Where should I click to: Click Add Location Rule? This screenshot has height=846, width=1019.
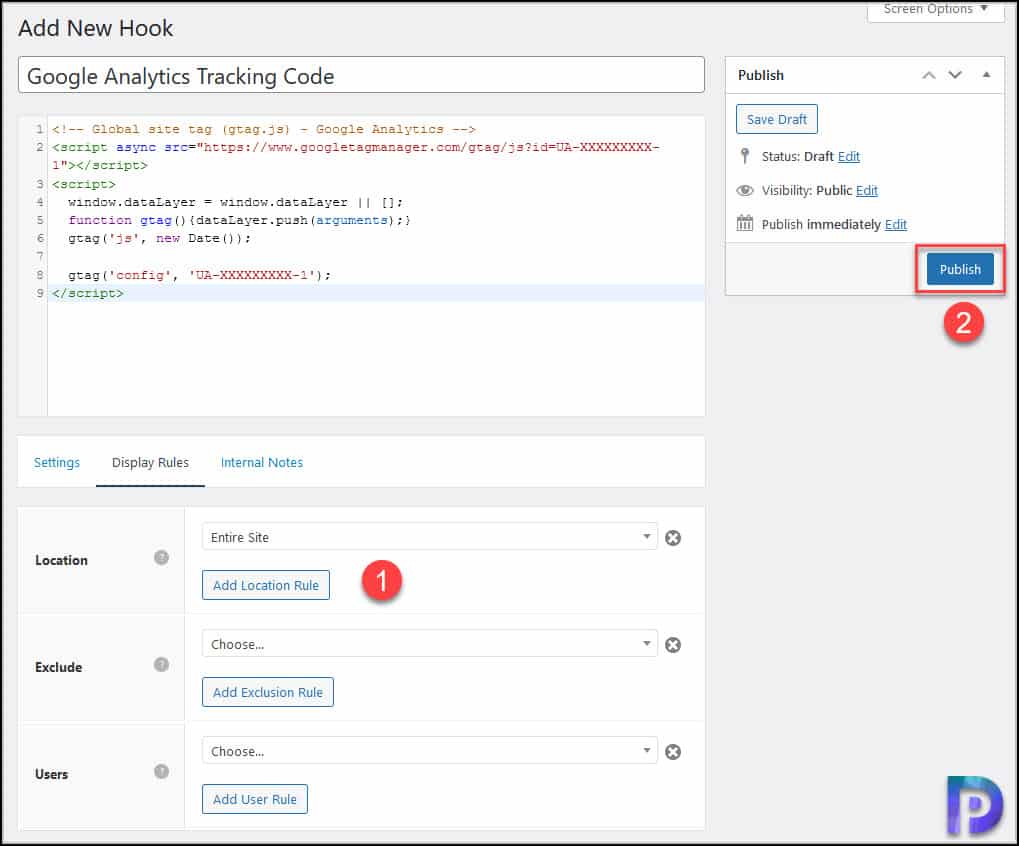coord(266,585)
